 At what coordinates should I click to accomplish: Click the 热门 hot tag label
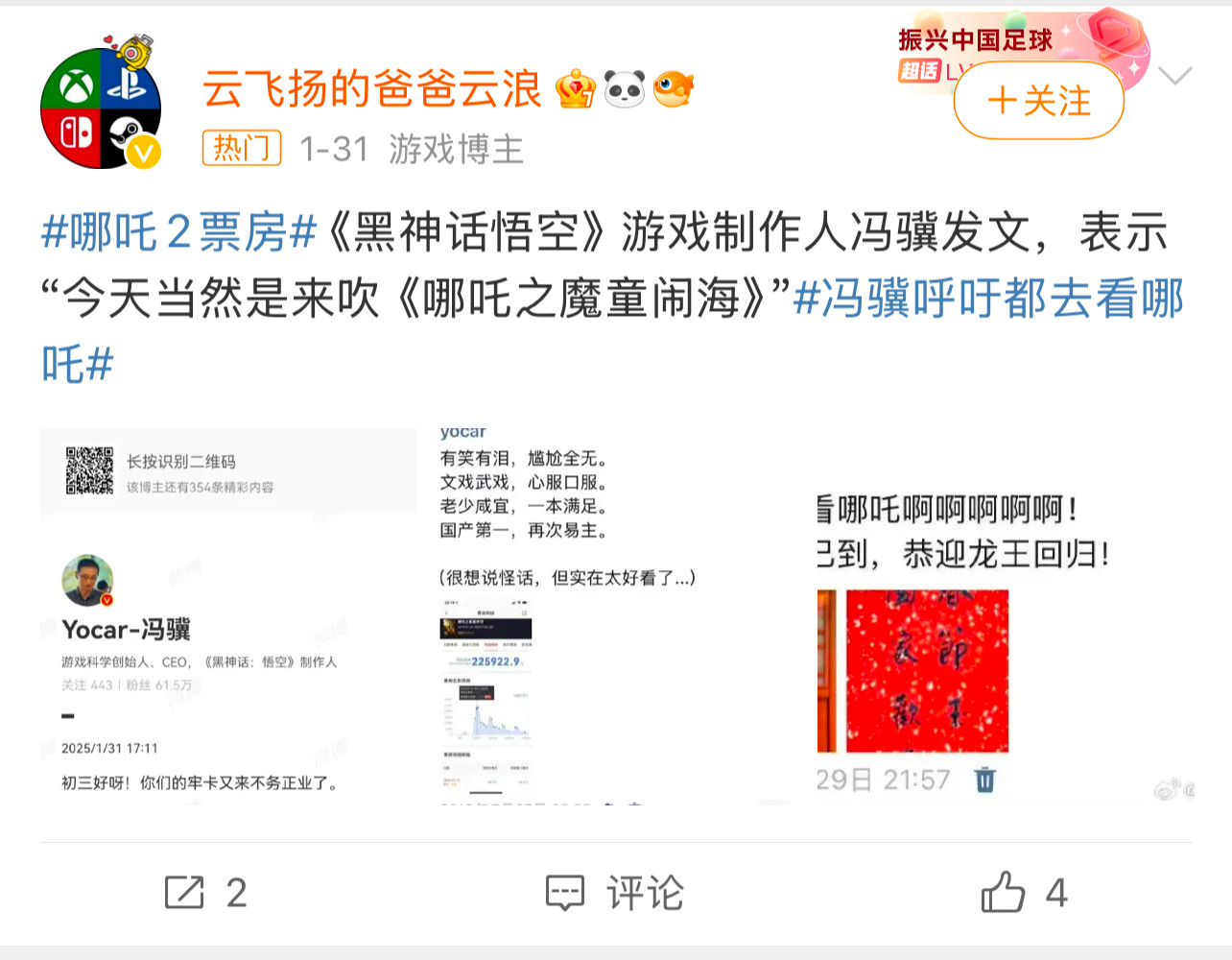click(x=242, y=149)
